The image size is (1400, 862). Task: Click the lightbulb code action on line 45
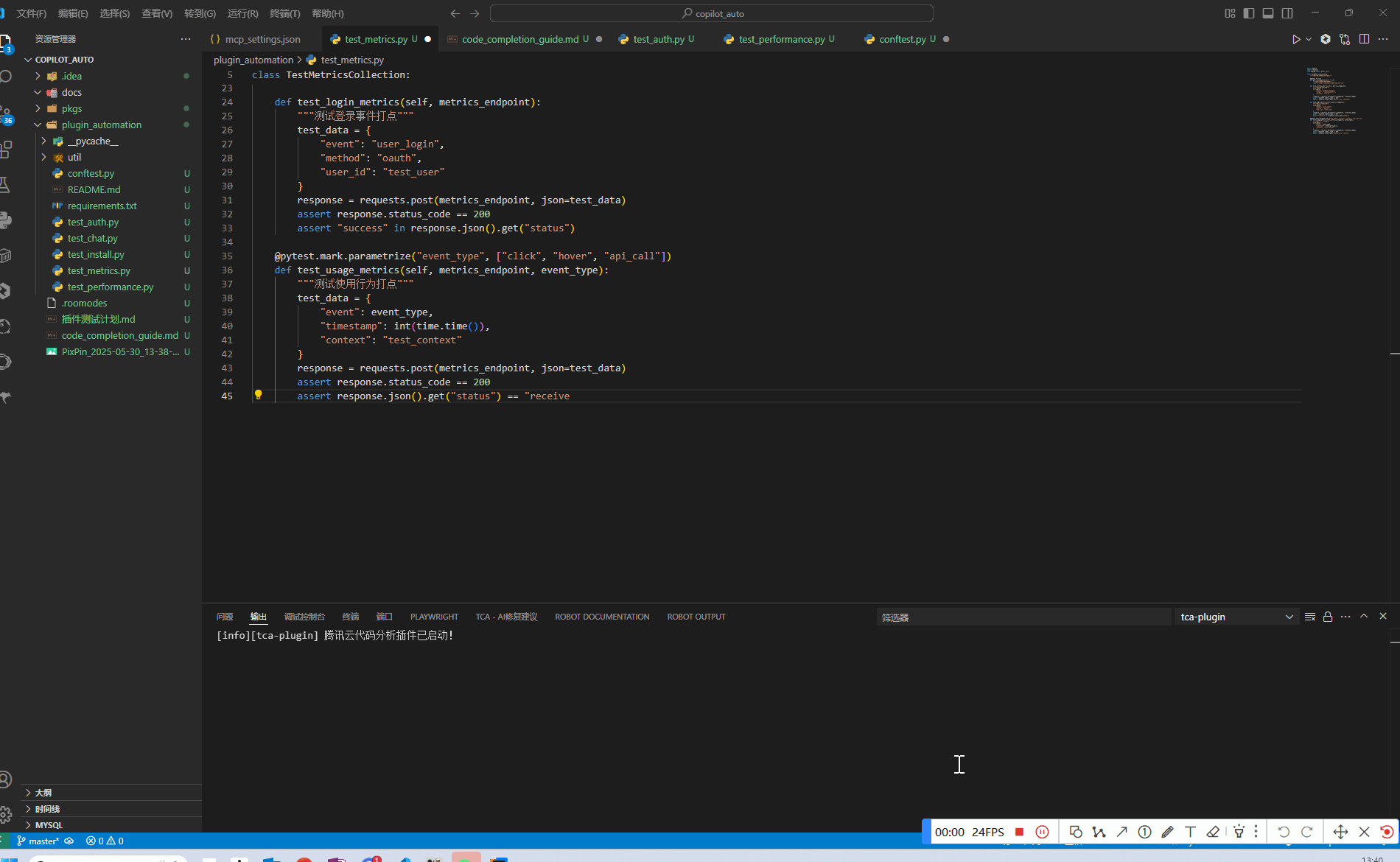coord(258,395)
